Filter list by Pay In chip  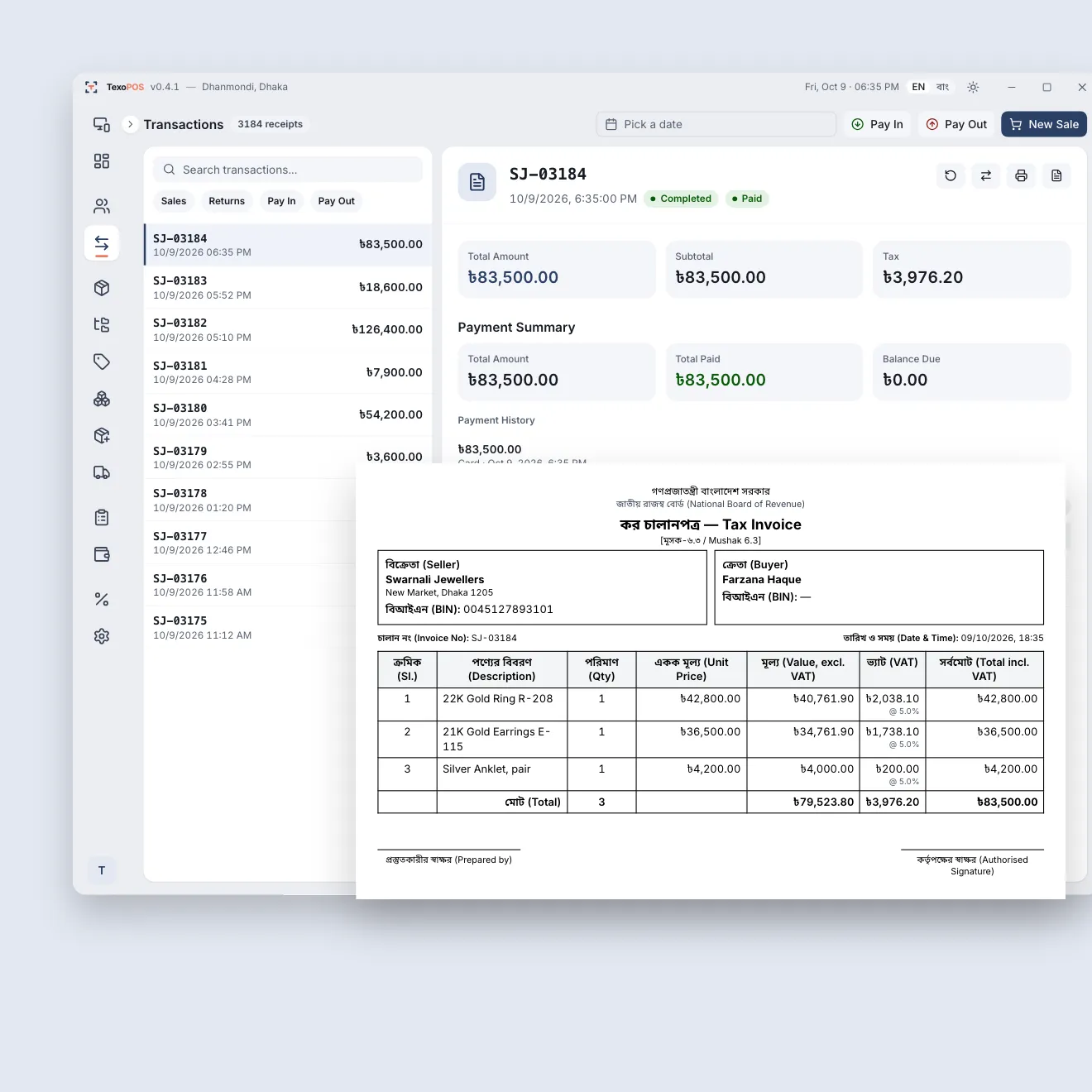(281, 201)
